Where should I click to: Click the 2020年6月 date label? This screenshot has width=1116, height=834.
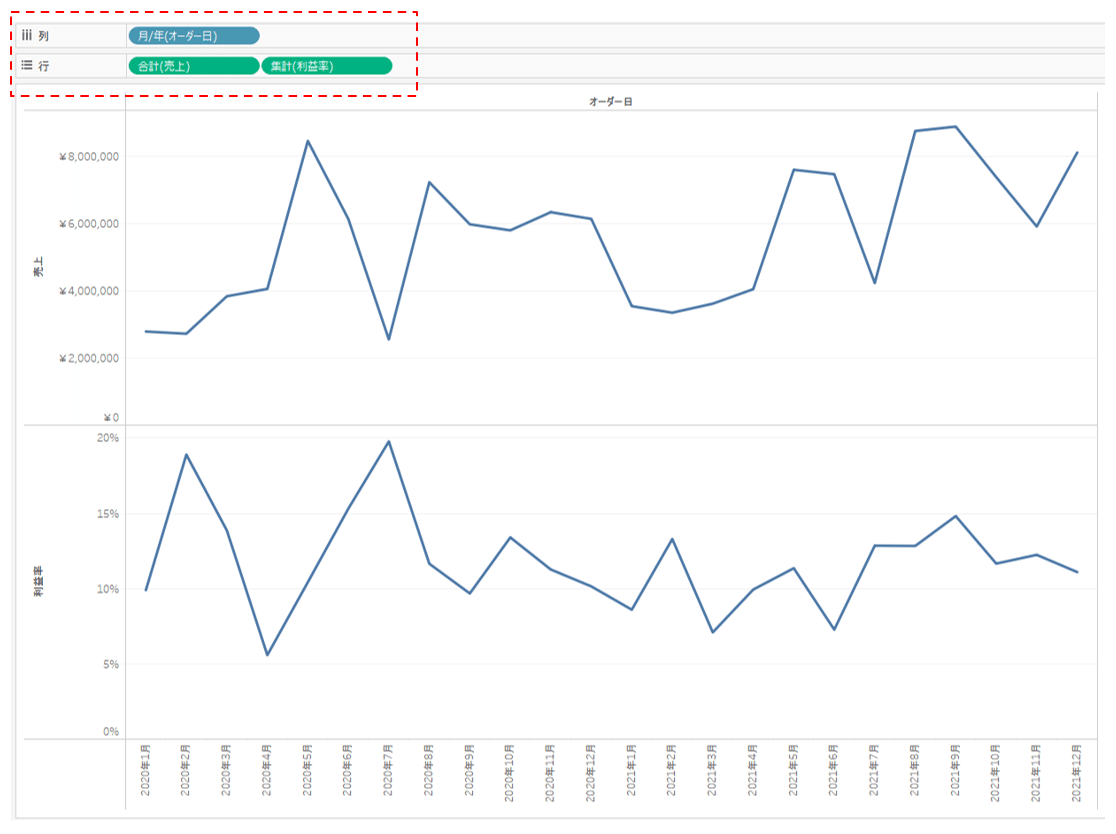tap(348, 770)
